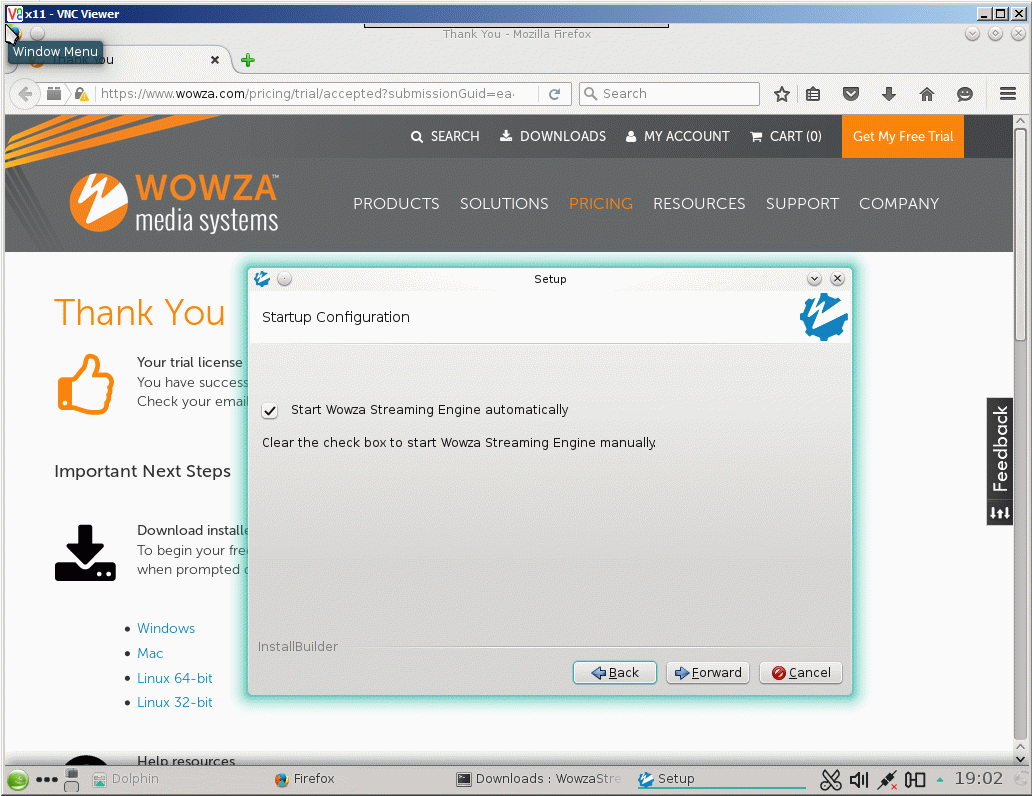Click the Setup window round sticky button
The width and height of the screenshot is (1032, 796).
tap(284, 279)
